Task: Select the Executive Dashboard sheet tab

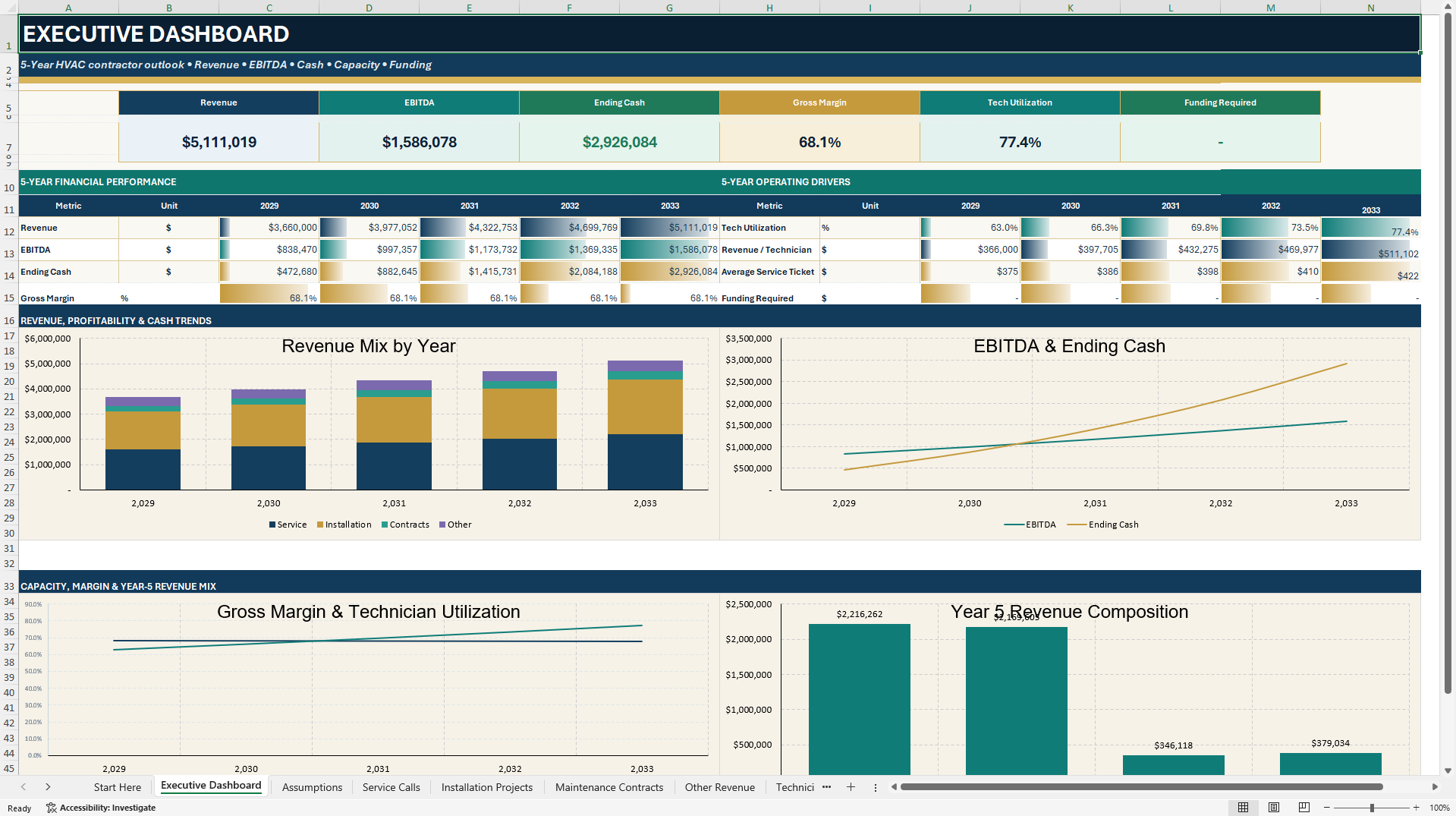Action: pos(211,786)
